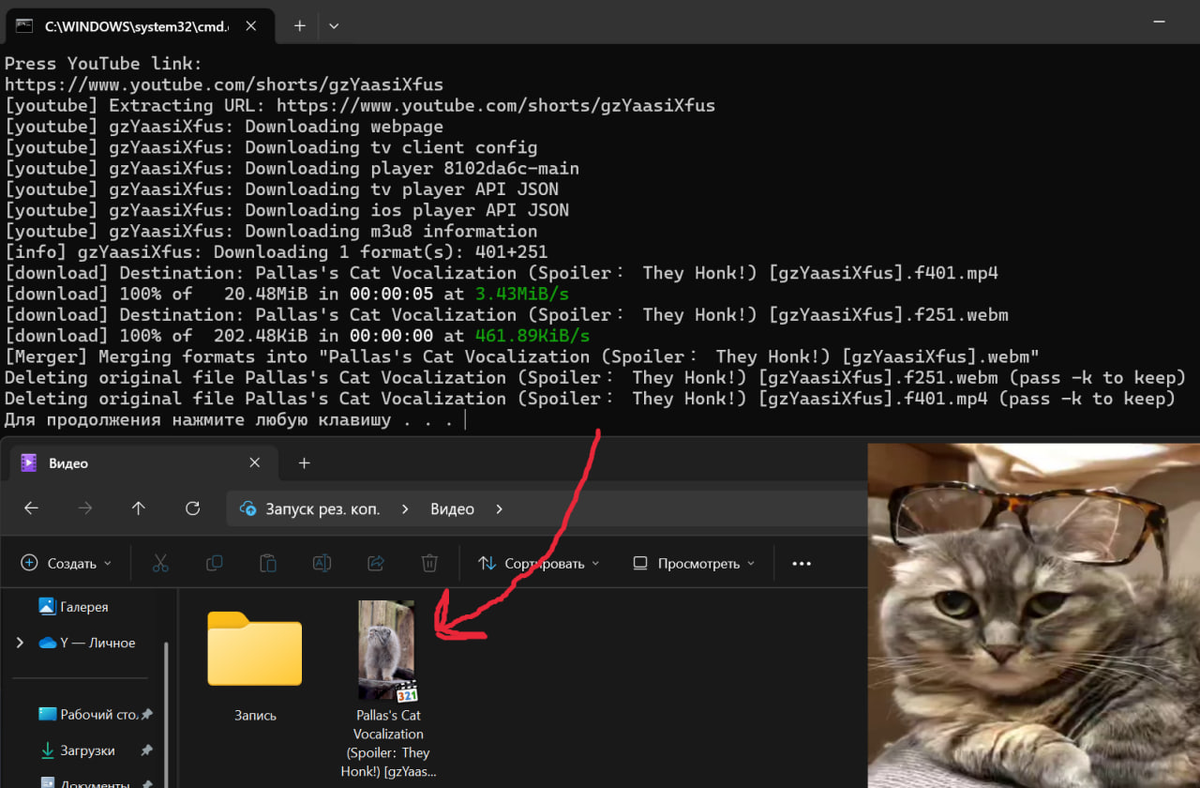Viewport: 1200px width, 788px height.
Task: Click the Видео tab media icon
Action: click(x=29, y=463)
